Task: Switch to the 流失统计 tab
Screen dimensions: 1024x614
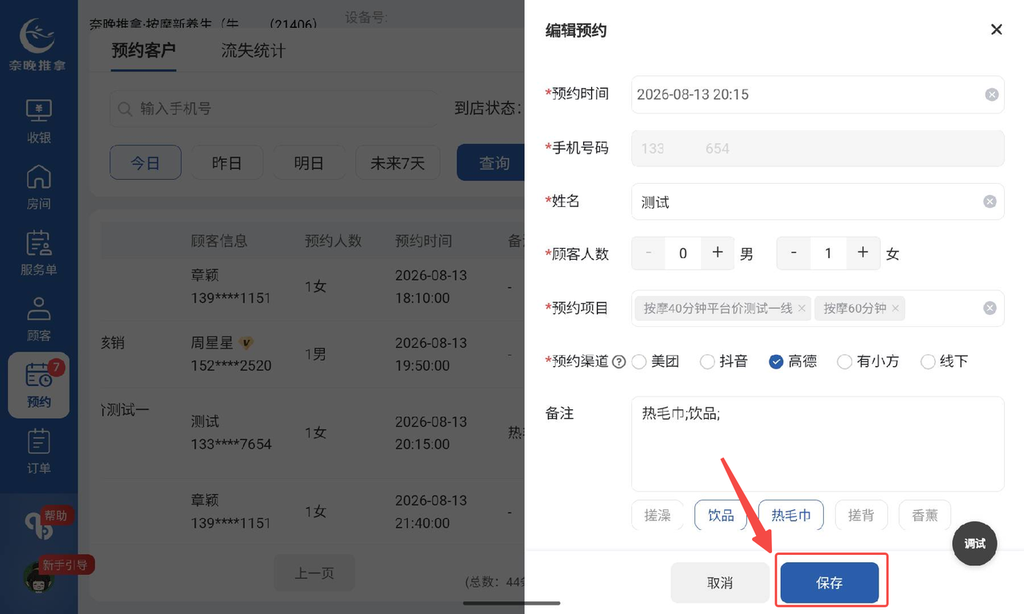Action: pos(253,50)
